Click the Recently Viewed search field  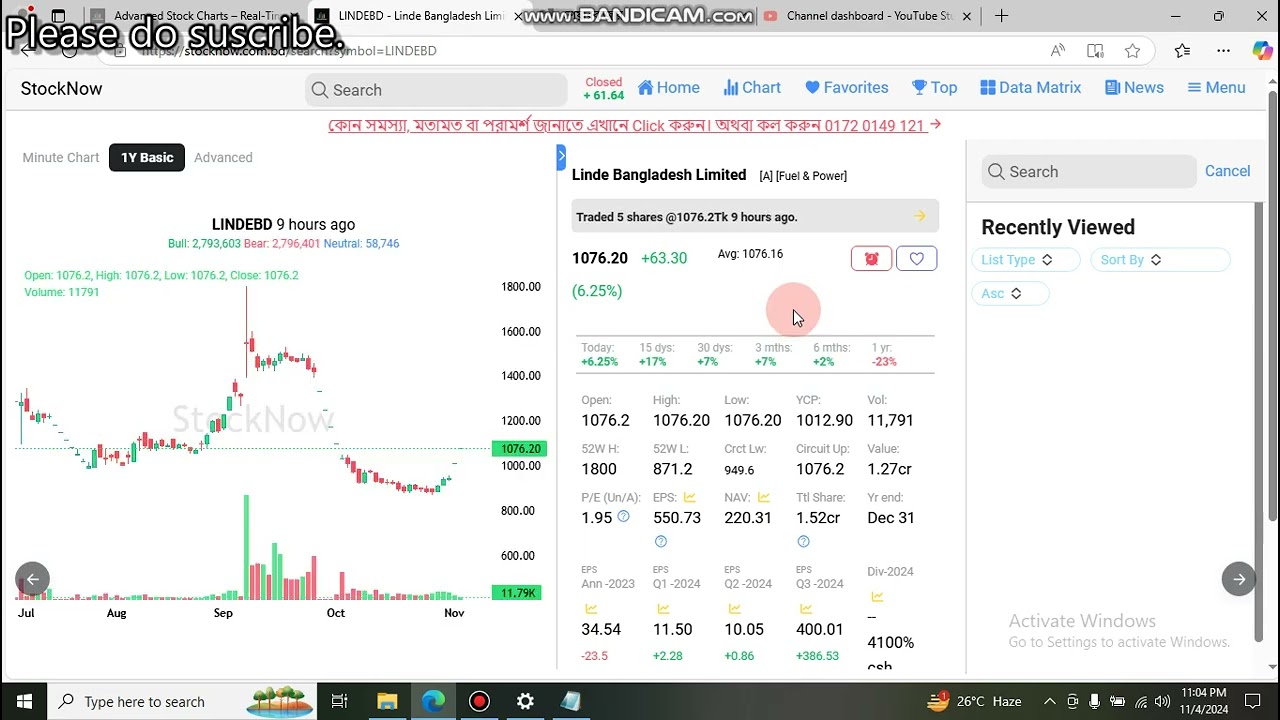tap(1088, 172)
